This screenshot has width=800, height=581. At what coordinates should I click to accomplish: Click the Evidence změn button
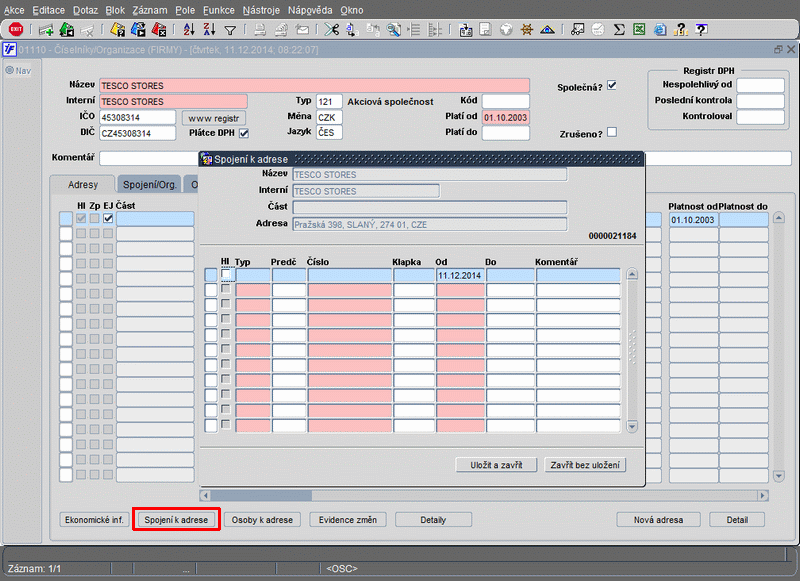[348, 520]
